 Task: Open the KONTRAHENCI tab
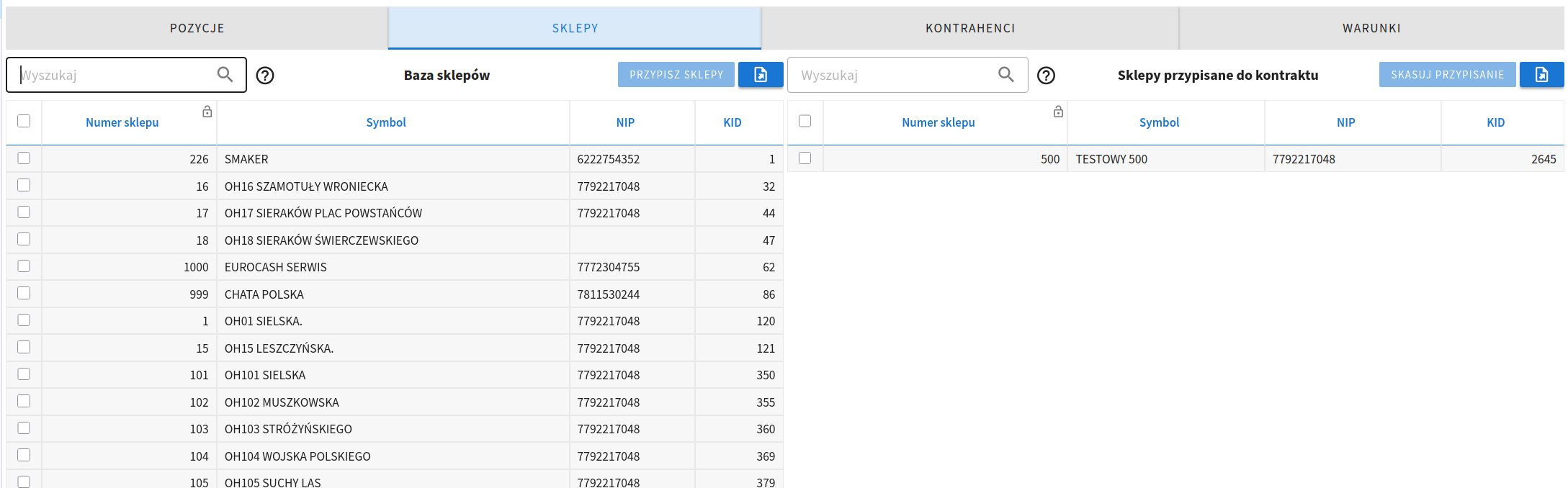pos(970,28)
